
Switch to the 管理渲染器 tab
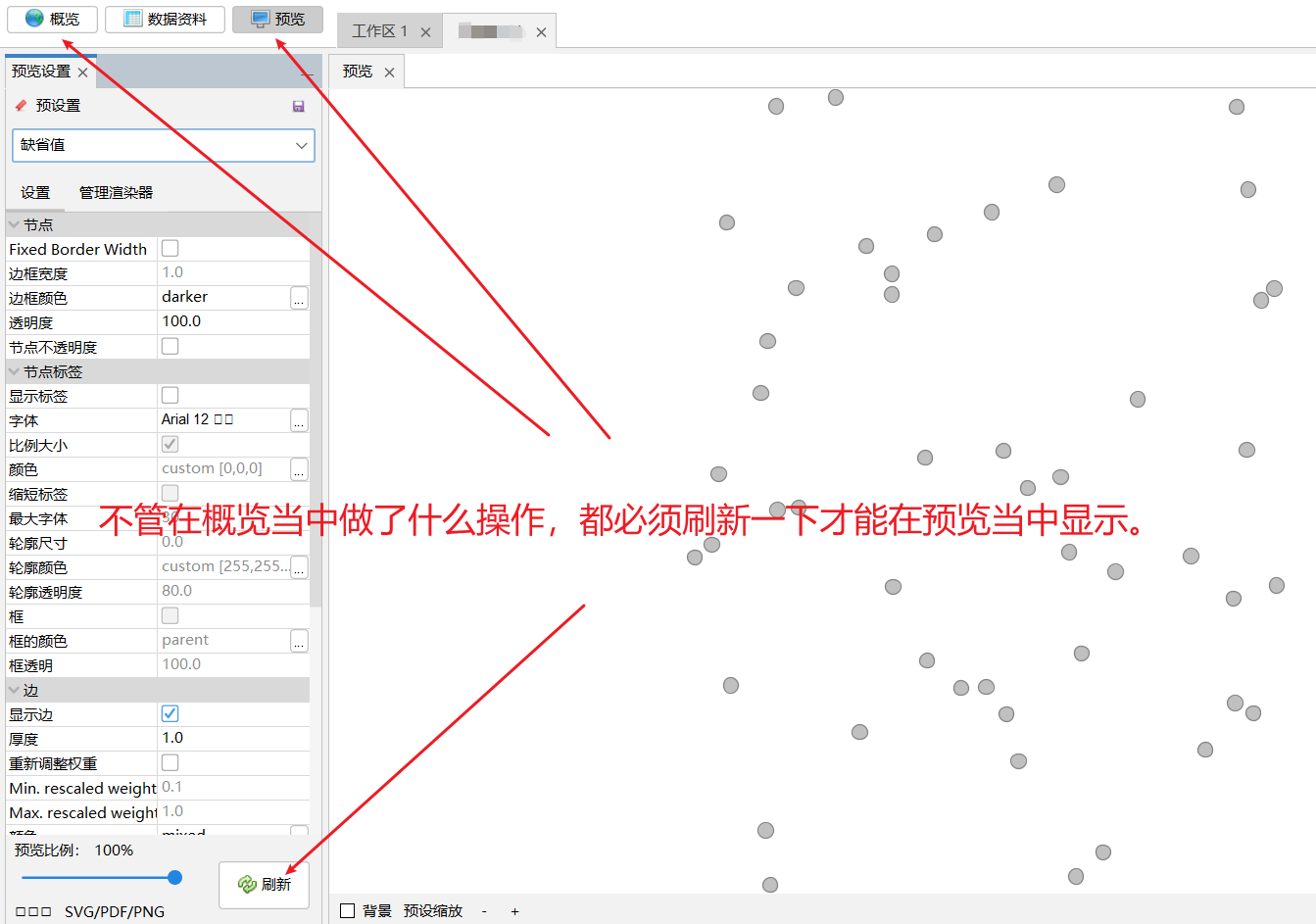pos(115,192)
